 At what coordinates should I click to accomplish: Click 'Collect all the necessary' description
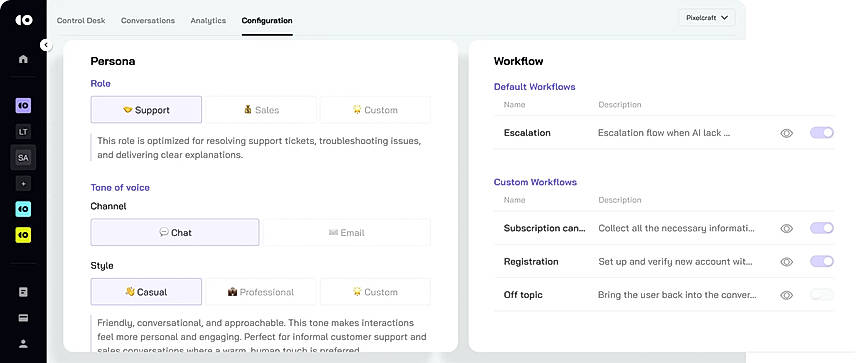click(x=677, y=228)
